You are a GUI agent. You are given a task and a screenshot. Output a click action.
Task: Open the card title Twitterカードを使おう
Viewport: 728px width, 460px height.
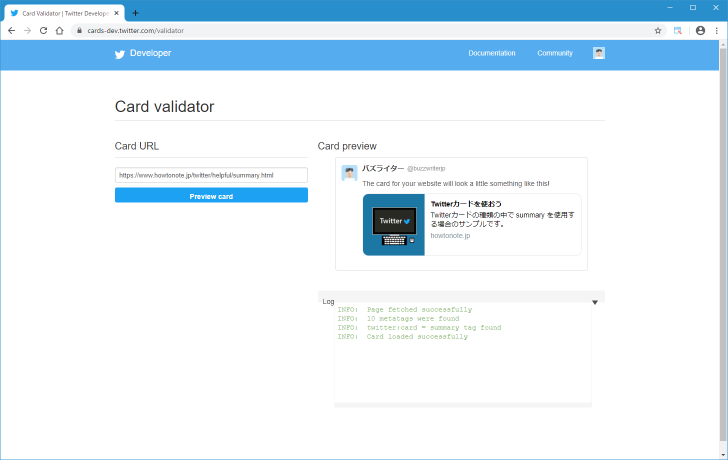(x=466, y=204)
